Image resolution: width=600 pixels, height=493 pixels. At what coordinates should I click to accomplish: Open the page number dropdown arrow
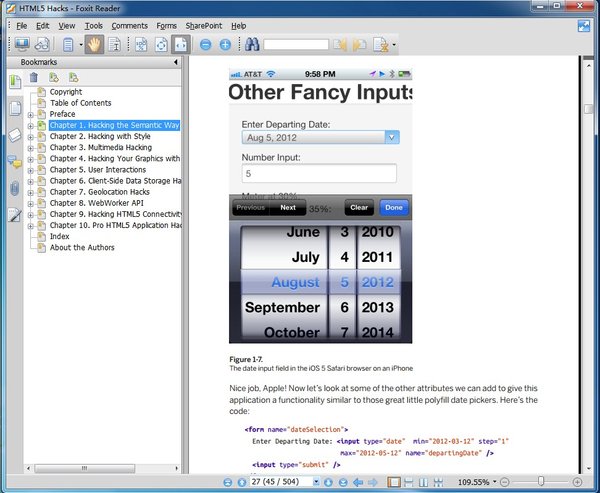316,482
